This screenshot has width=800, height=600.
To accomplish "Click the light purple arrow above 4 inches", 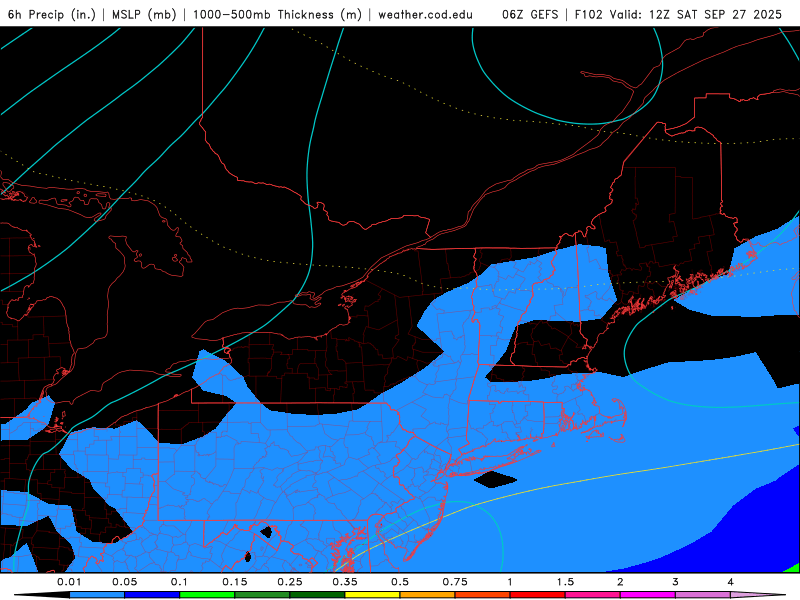I will pos(758,595).
